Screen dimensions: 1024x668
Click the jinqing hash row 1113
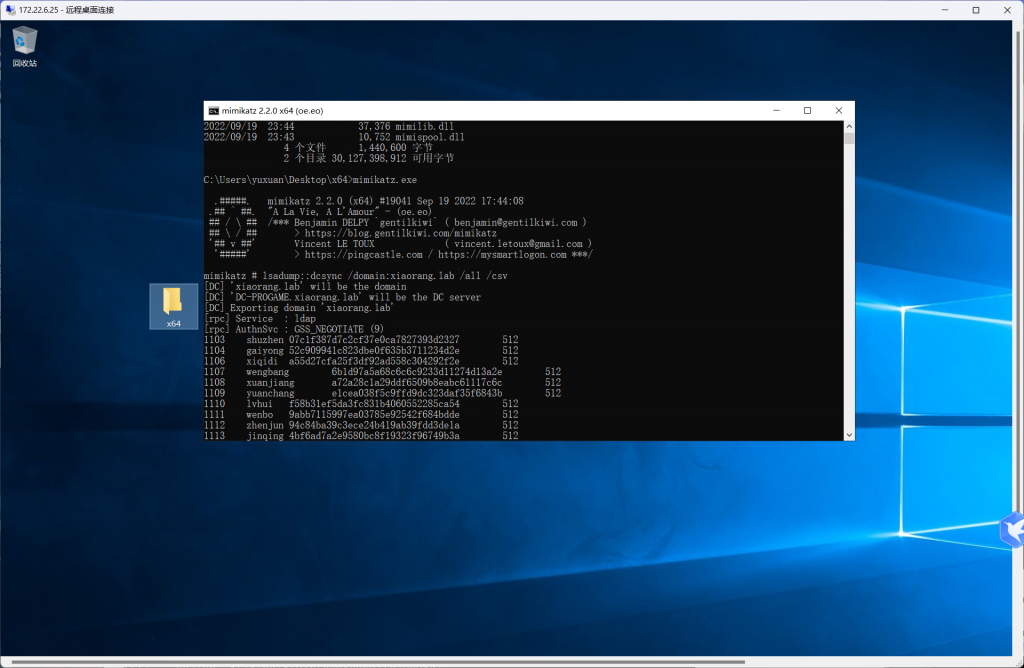[361, 436]
